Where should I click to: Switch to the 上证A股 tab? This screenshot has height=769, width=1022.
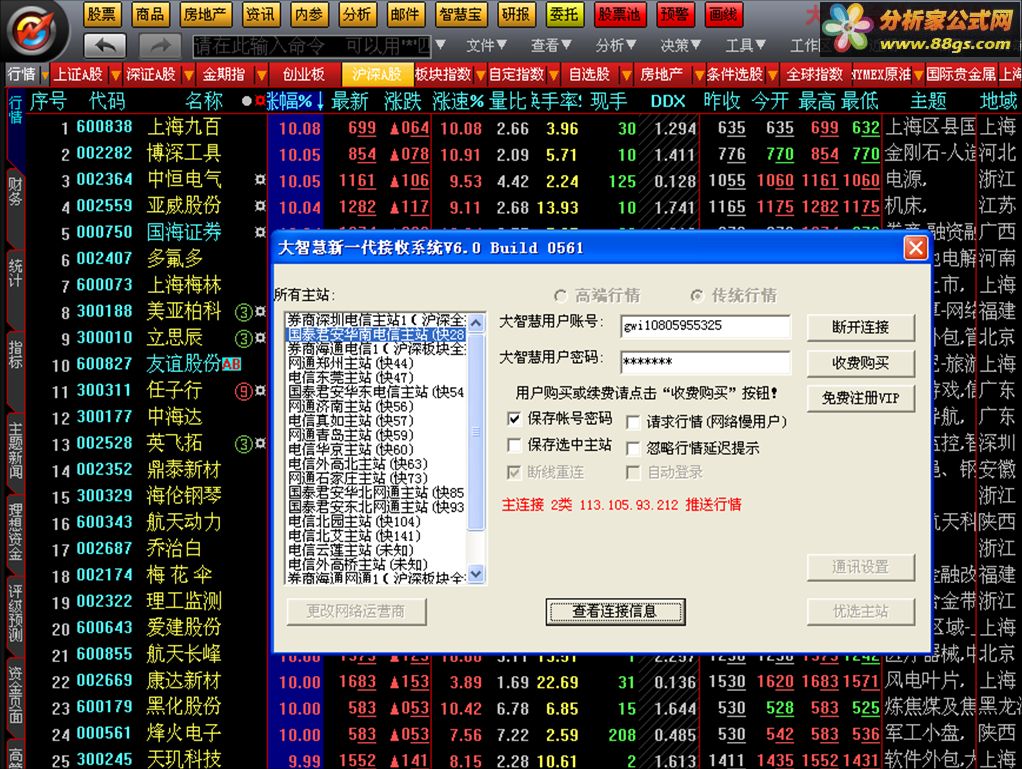78,74
